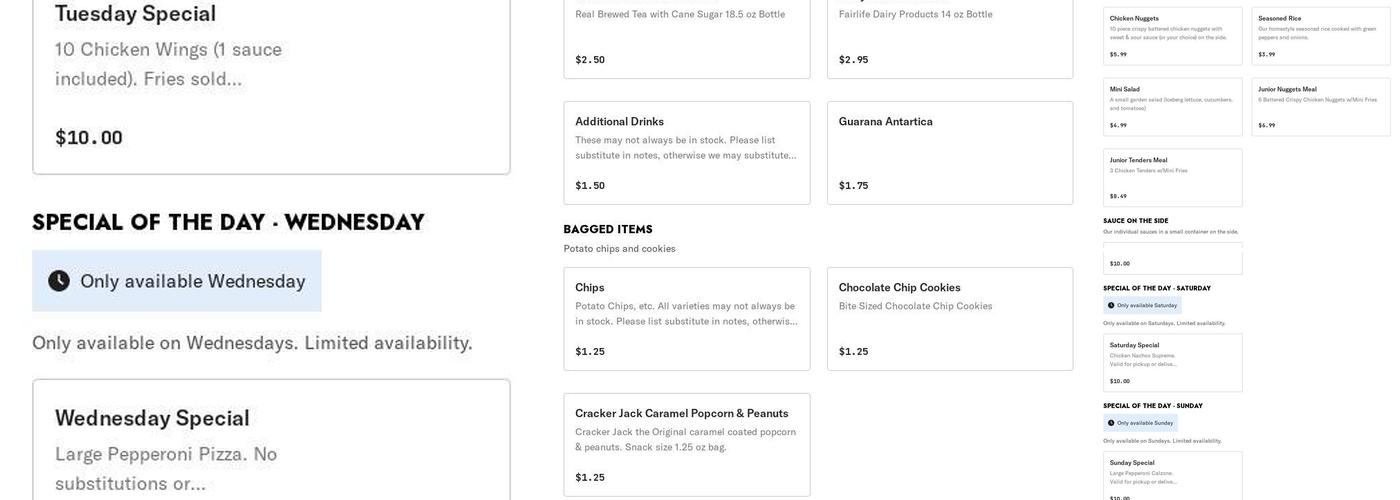
Task: Select the Chips bagged item
Action: pos(686,319)
